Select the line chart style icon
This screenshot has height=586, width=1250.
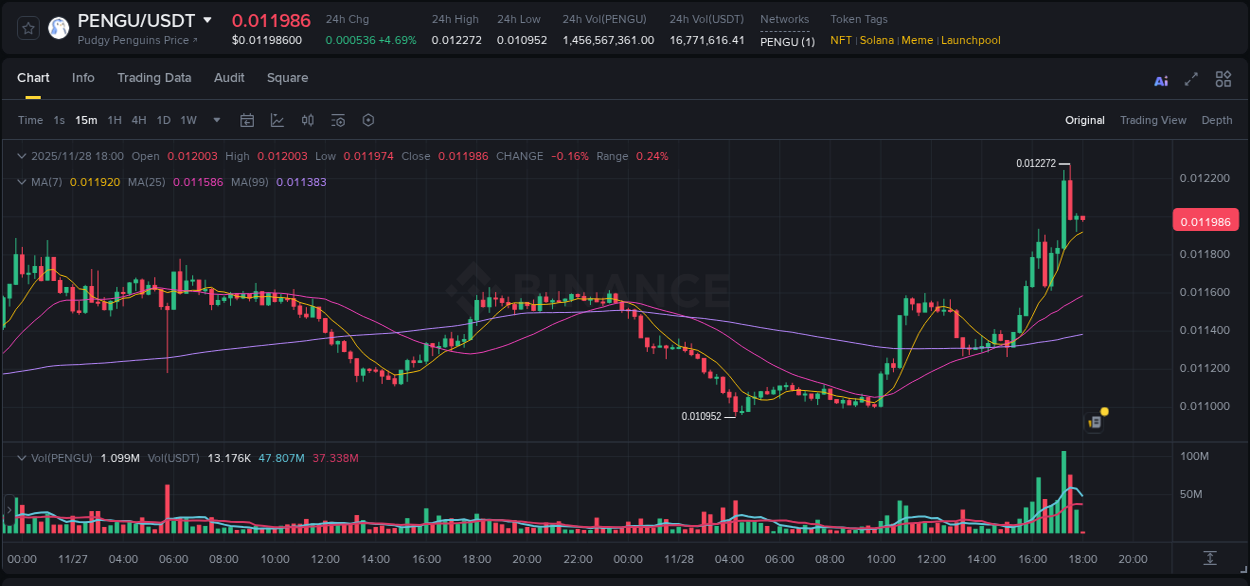click(277, 119)
